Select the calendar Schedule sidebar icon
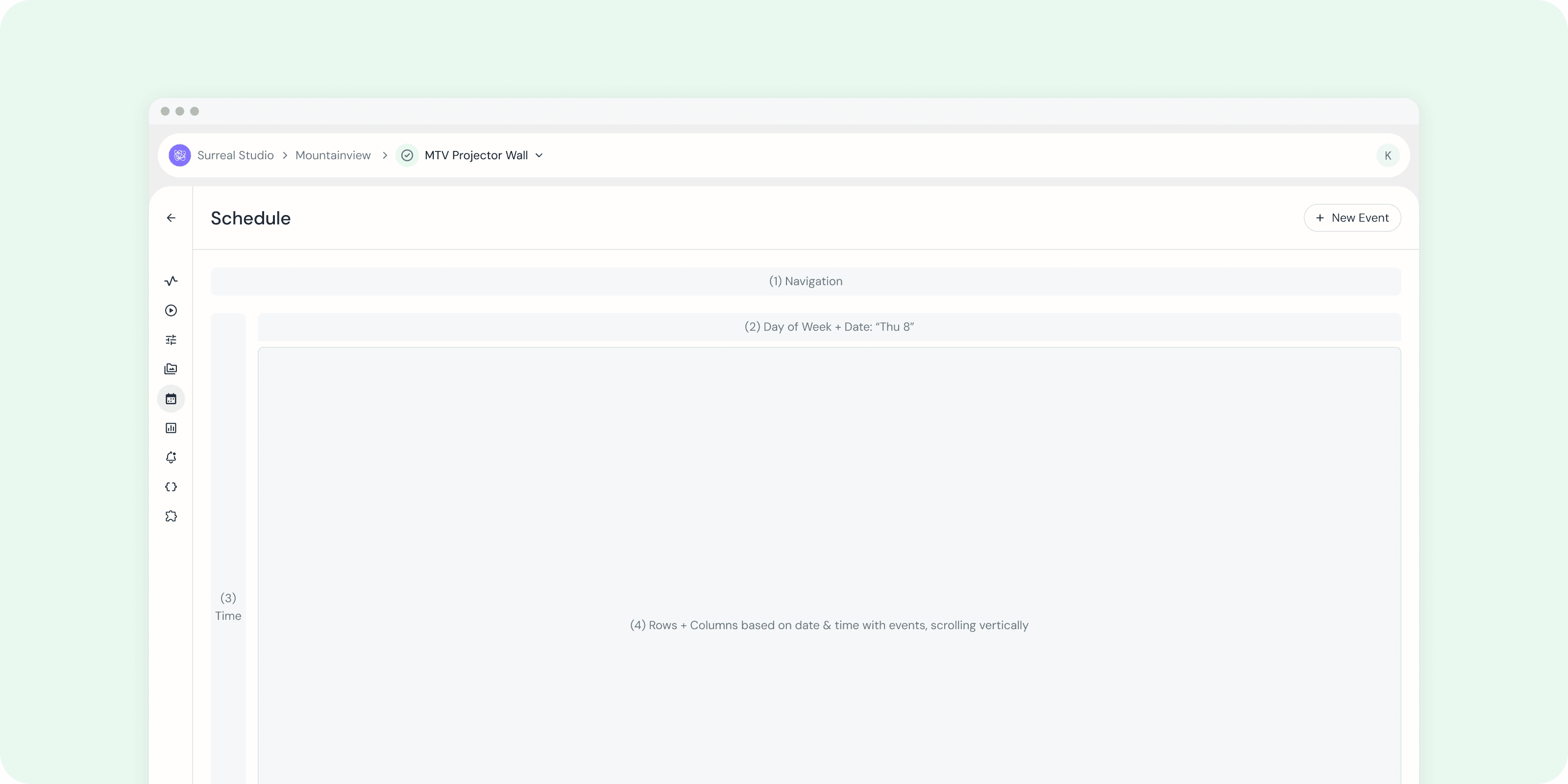 (x=171, y=399)
